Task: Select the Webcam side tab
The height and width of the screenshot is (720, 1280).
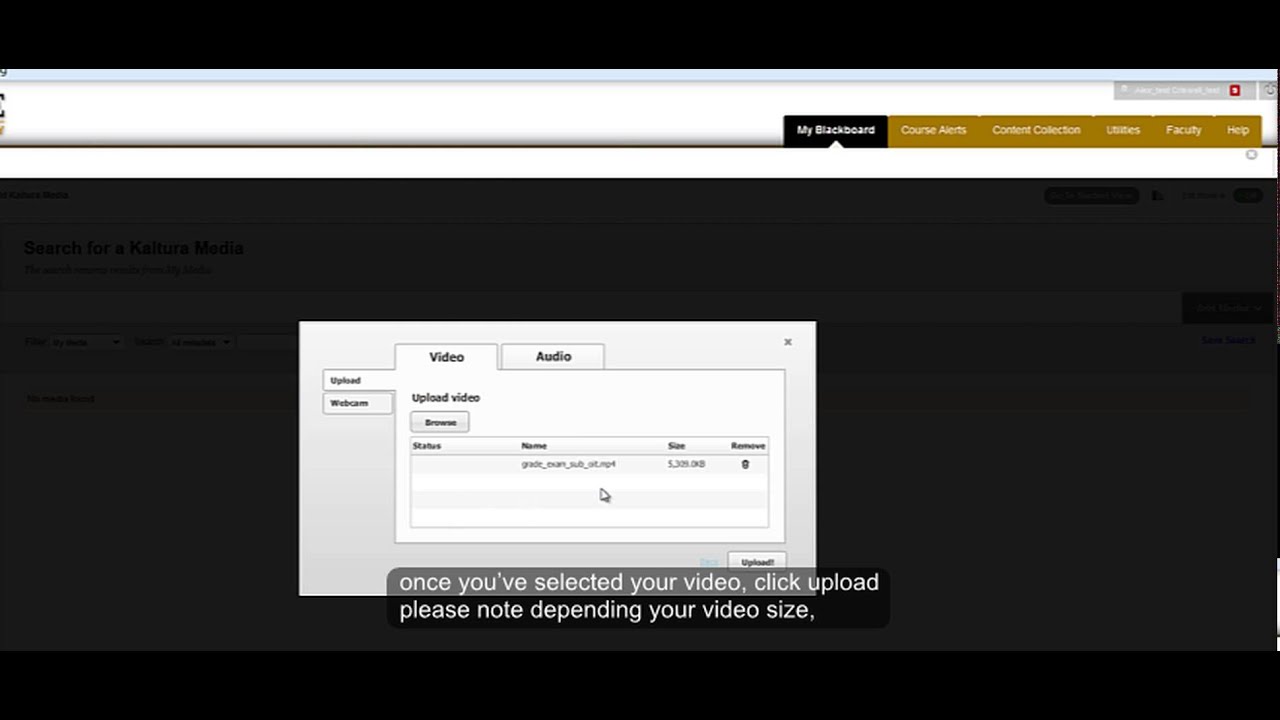Action: (x=358, y=403)
